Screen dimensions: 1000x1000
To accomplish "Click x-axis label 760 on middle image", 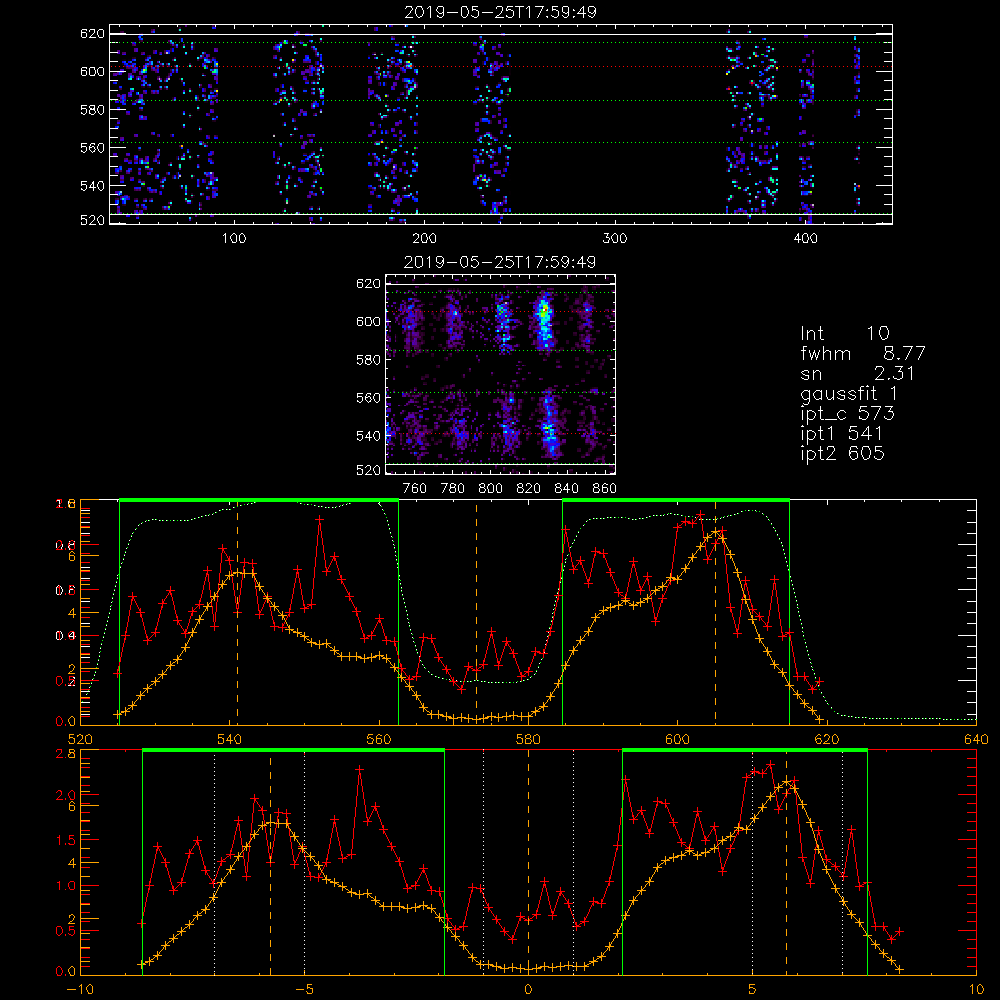I will (415, 489).
